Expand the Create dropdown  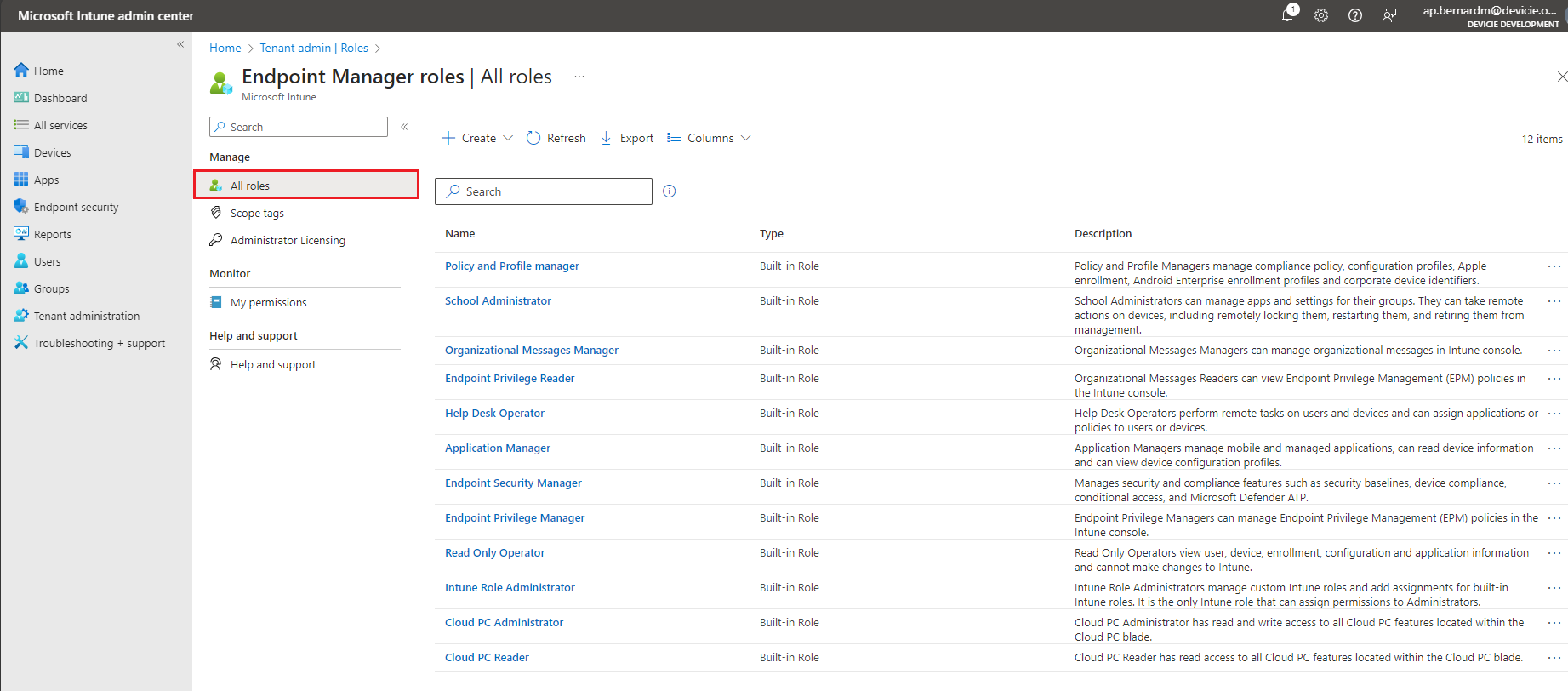point(478,138)
